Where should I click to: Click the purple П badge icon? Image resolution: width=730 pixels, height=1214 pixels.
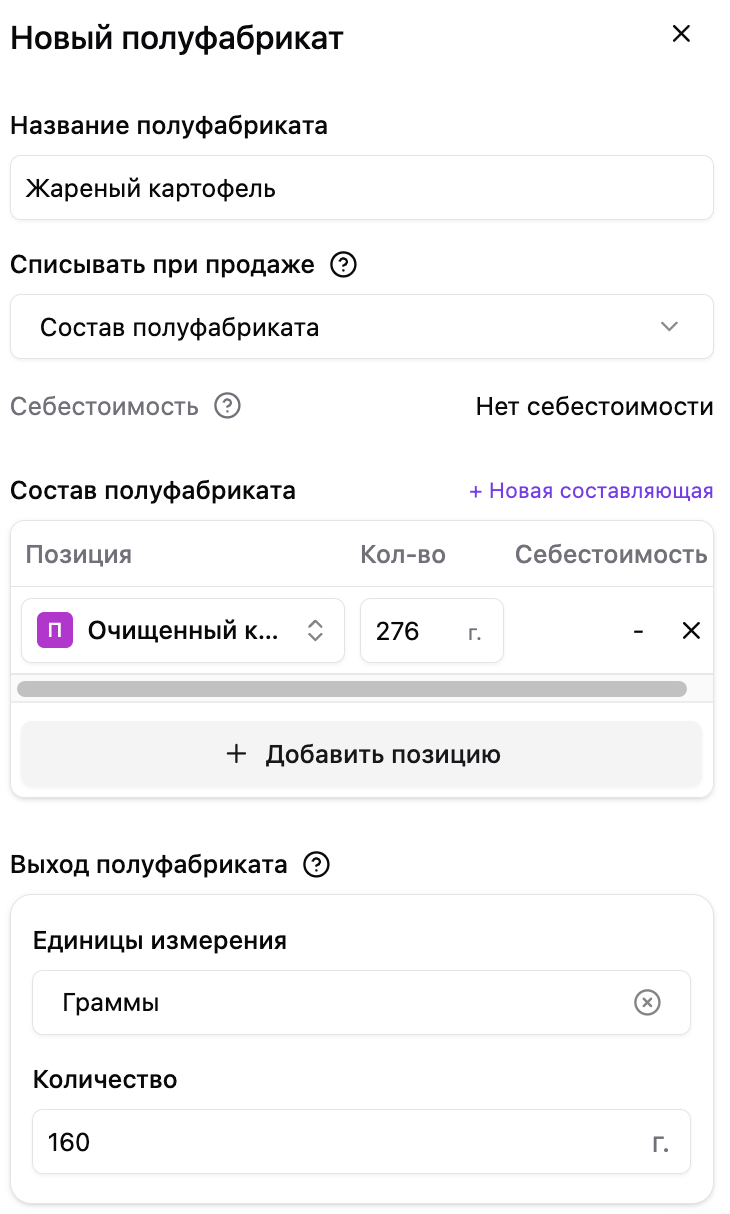coord(55,630)
